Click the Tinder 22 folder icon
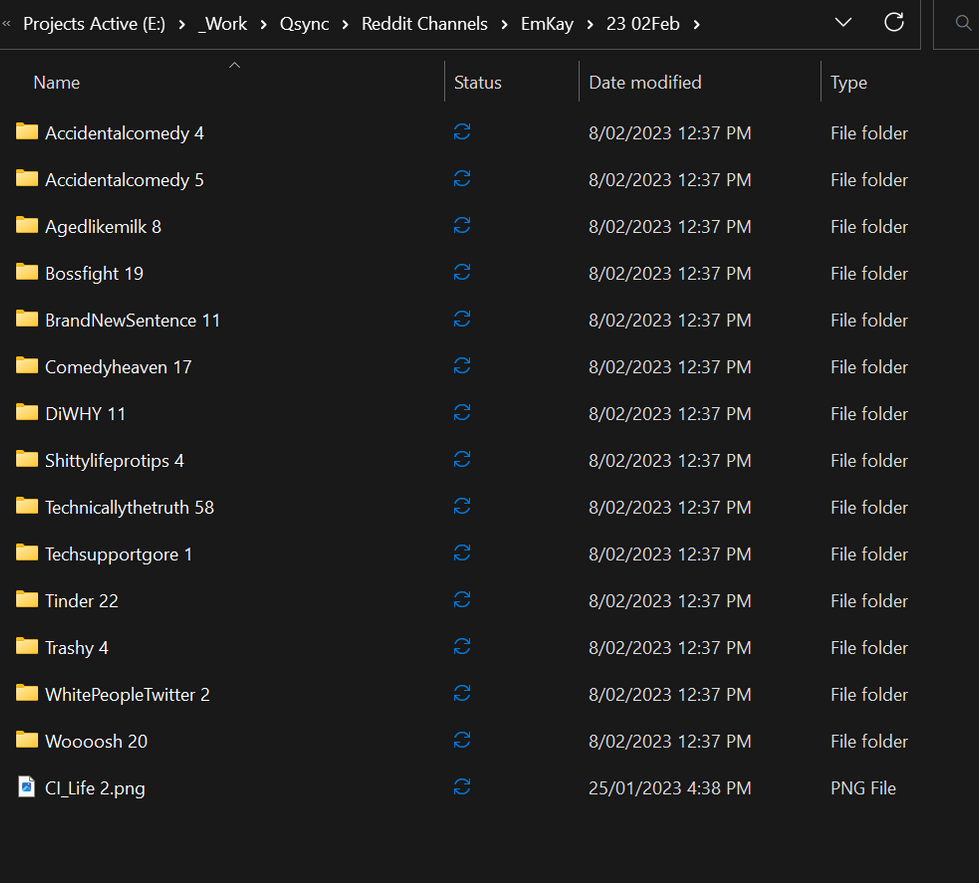This screenshot has height=883, width=979. point(27,600)
